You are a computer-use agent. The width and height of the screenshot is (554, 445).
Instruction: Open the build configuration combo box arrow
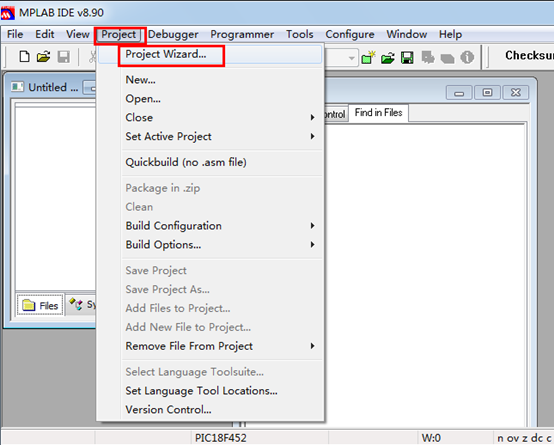[x=351, y=58]
